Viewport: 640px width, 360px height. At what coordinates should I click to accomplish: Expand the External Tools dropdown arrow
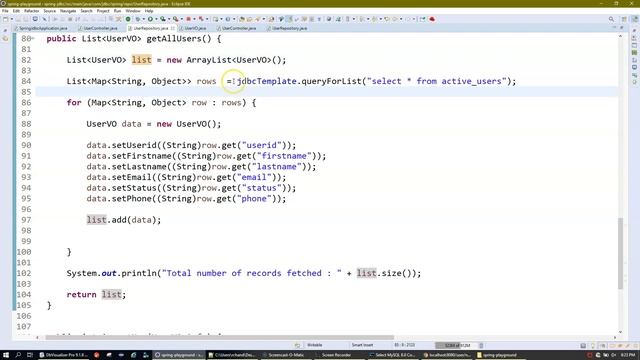[181, 19]
